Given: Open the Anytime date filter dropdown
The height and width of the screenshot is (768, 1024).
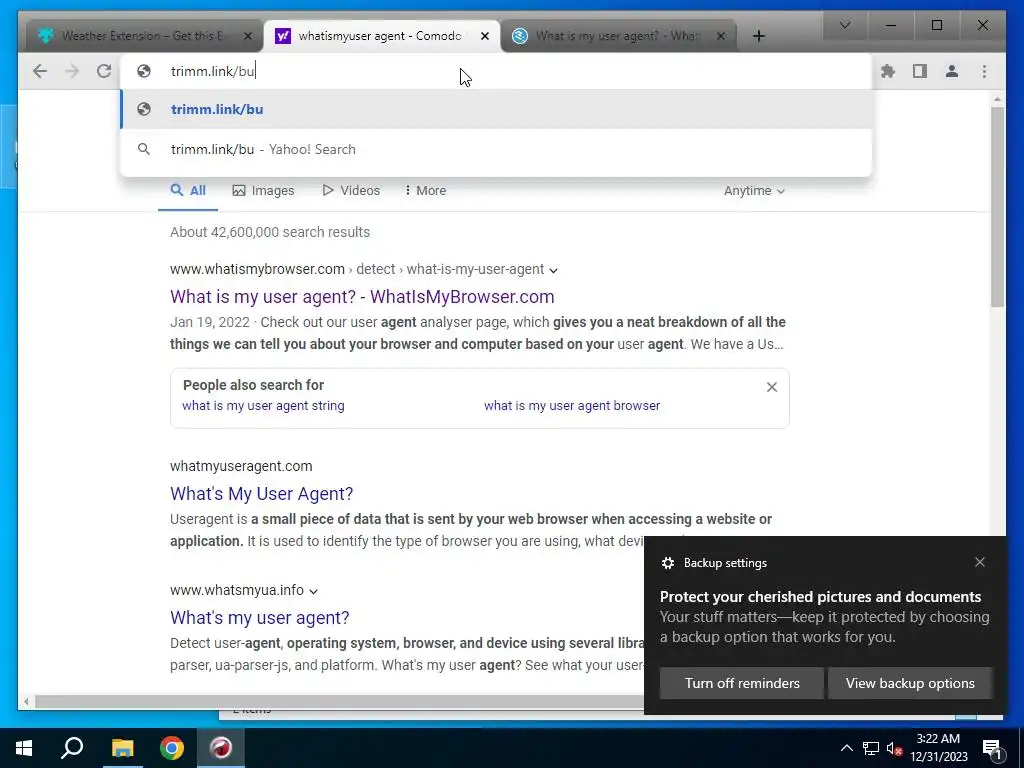Looking at the screenshot, I should [754, 191].
